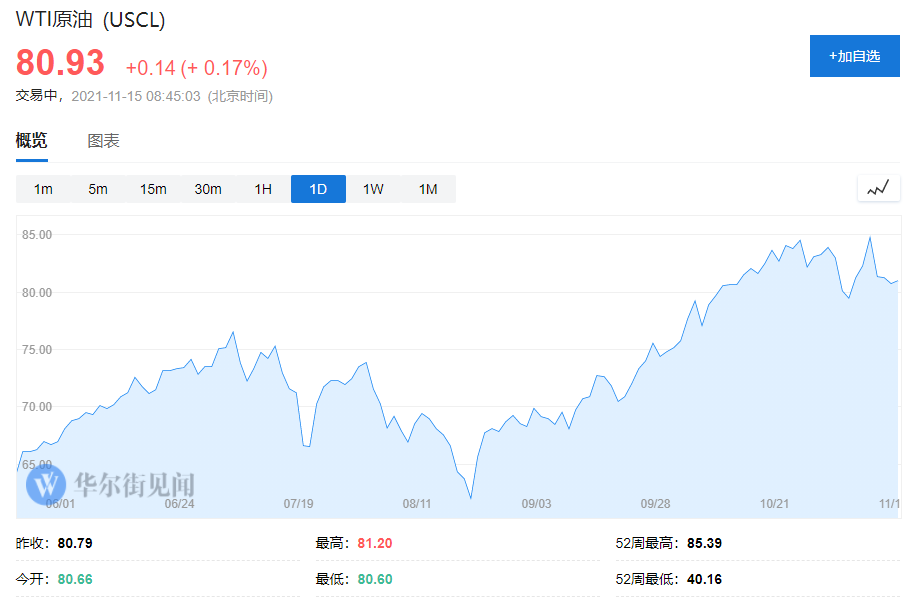The width and height of the screenshot is (912, 609).
Task: Set chart interval to 15m
Action: coord(153,189)
